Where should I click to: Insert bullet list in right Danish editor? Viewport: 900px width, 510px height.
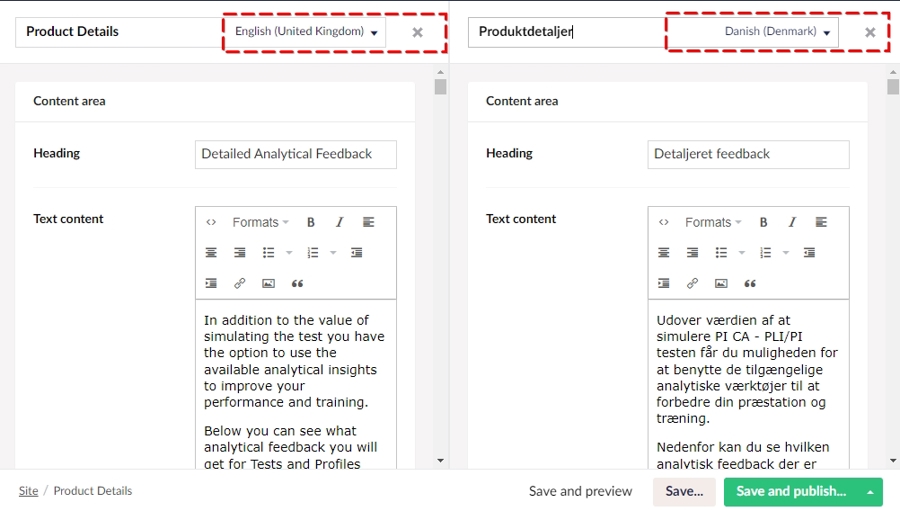pos(721,252)
